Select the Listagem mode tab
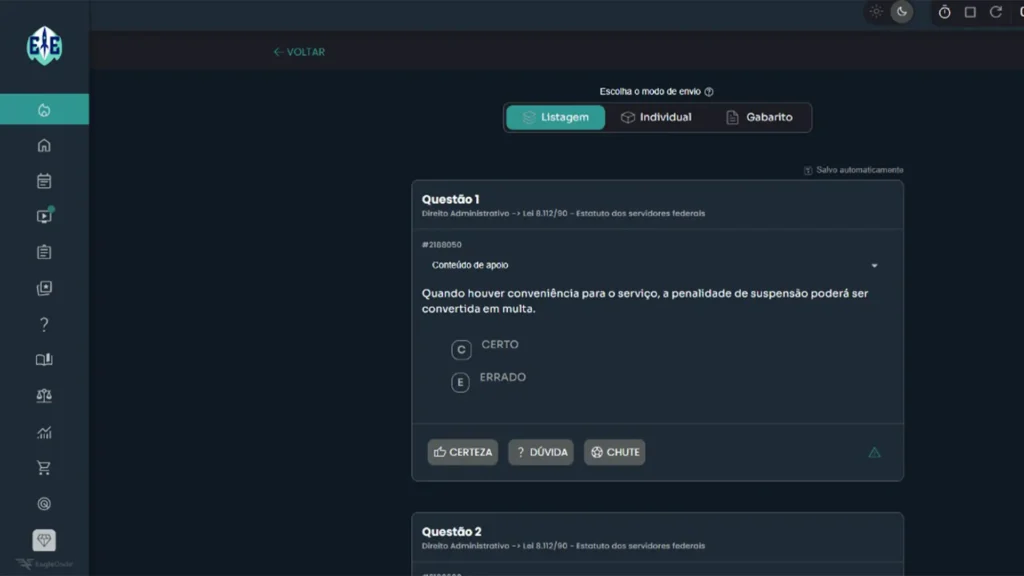This screenshot has height=576, width=1024. pos(555,117)
